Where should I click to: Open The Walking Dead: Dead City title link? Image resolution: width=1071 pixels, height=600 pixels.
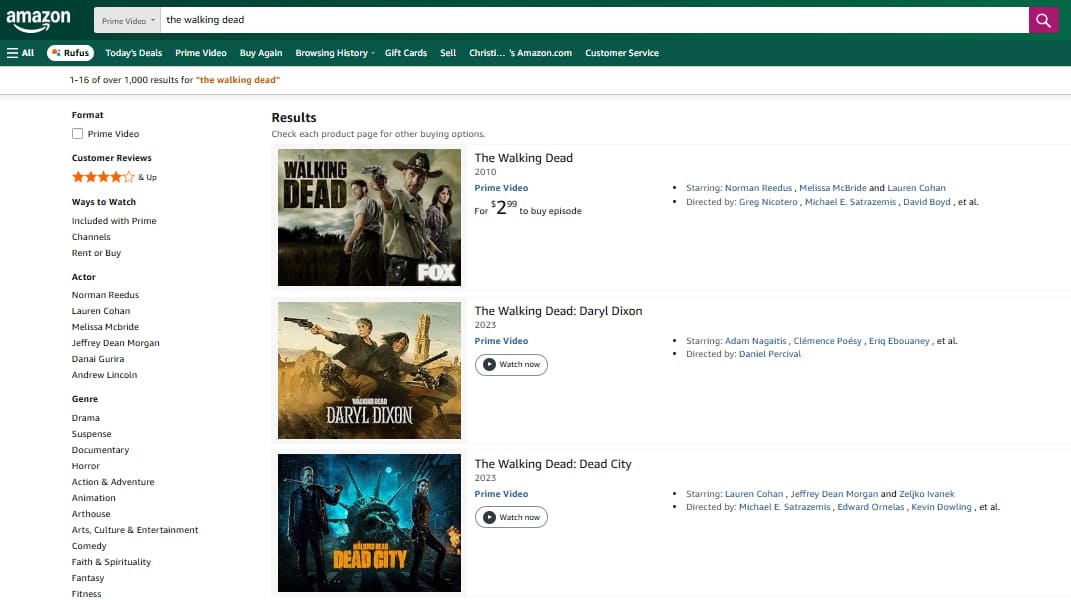tap(552, 463)
